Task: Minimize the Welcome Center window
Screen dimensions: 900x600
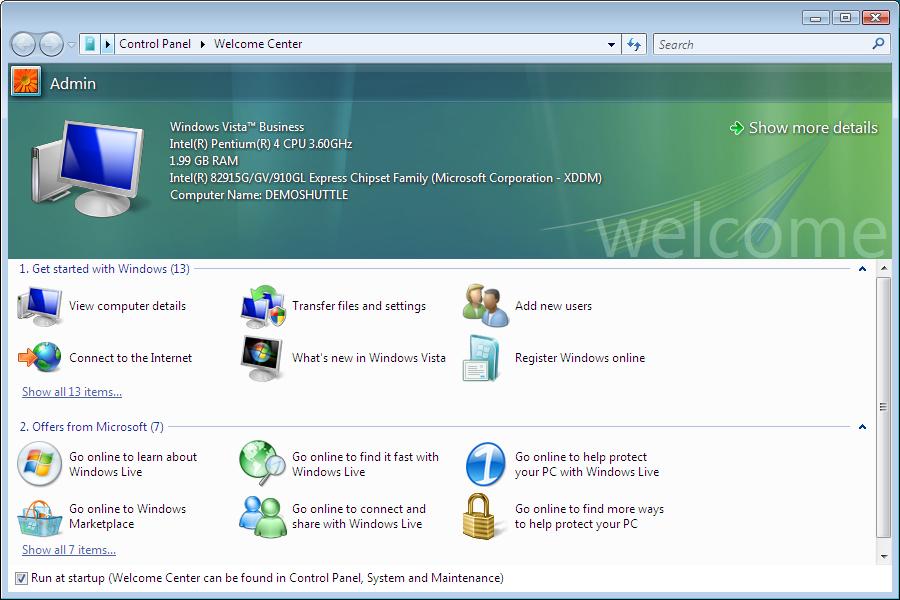Action: click(x=816, y=18)
